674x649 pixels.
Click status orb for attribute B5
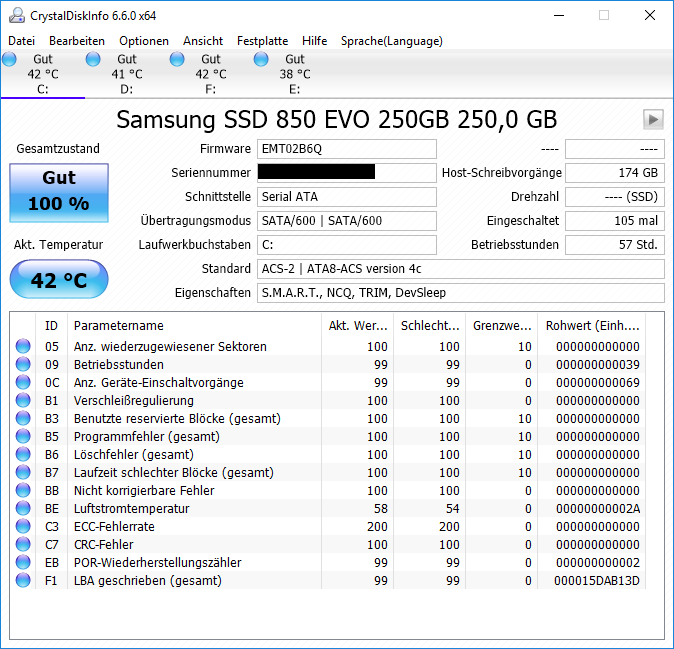23,437
